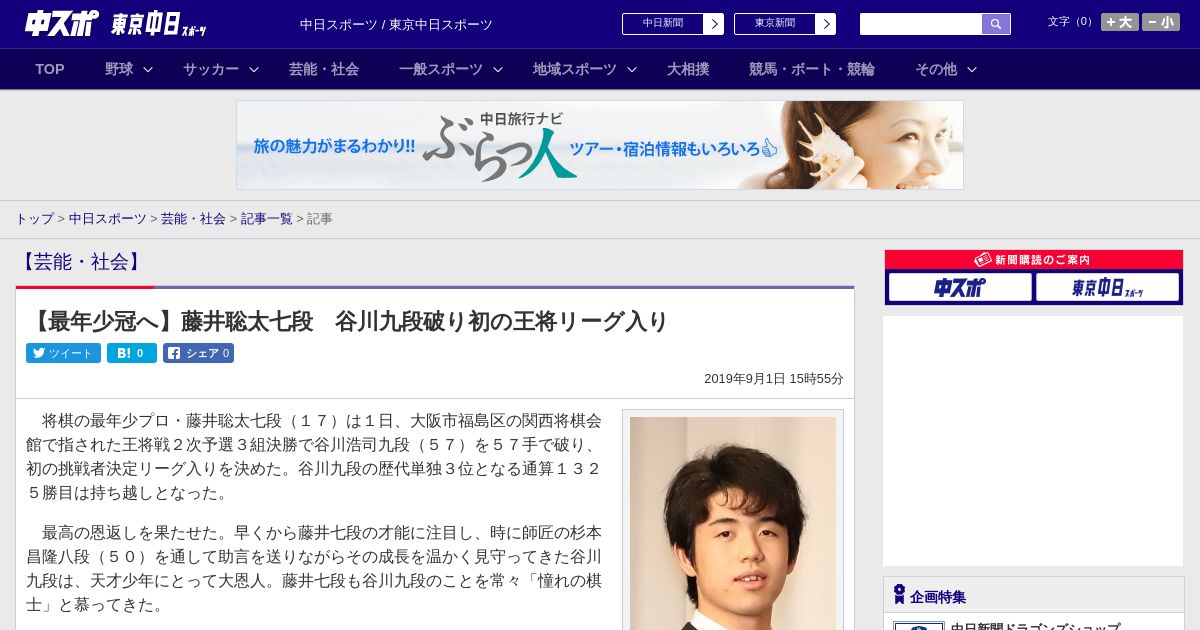Open the 野球 menu item
The image size is (1200, 630).
tap(119, 69)
